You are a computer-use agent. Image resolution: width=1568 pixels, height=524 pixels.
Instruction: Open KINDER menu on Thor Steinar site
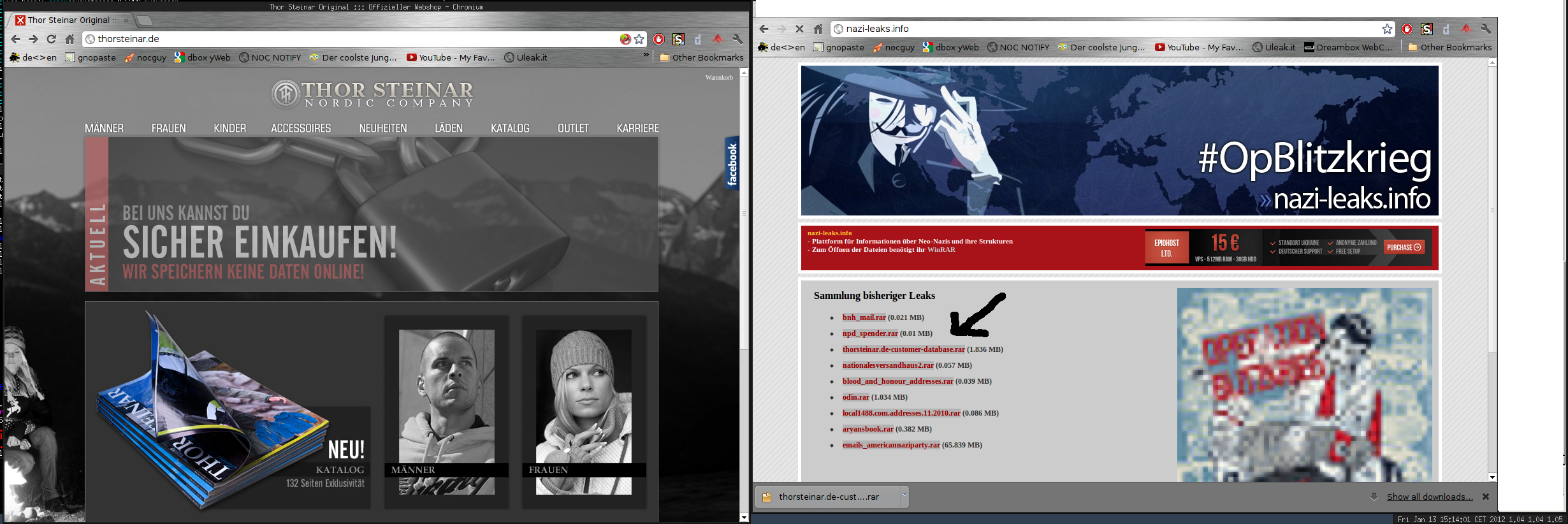(230, 128)
